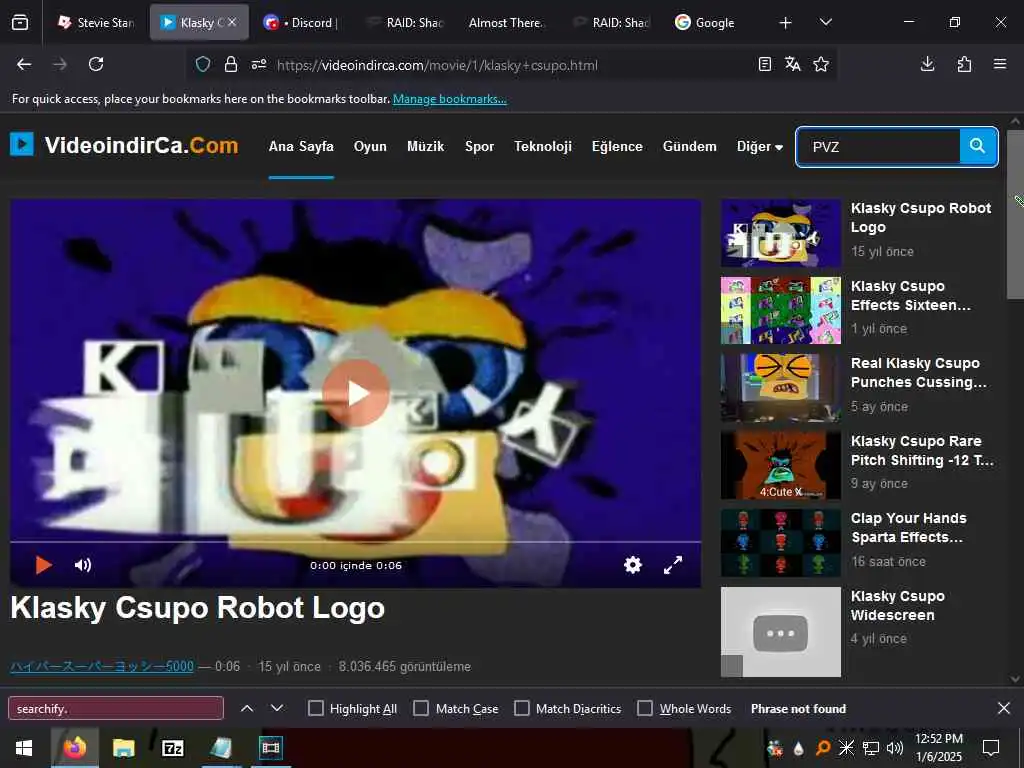Open Ana Sayfa menu item
Viewport: 1024px width, 768px height.
pyautogui.click(x=301, y=146)
